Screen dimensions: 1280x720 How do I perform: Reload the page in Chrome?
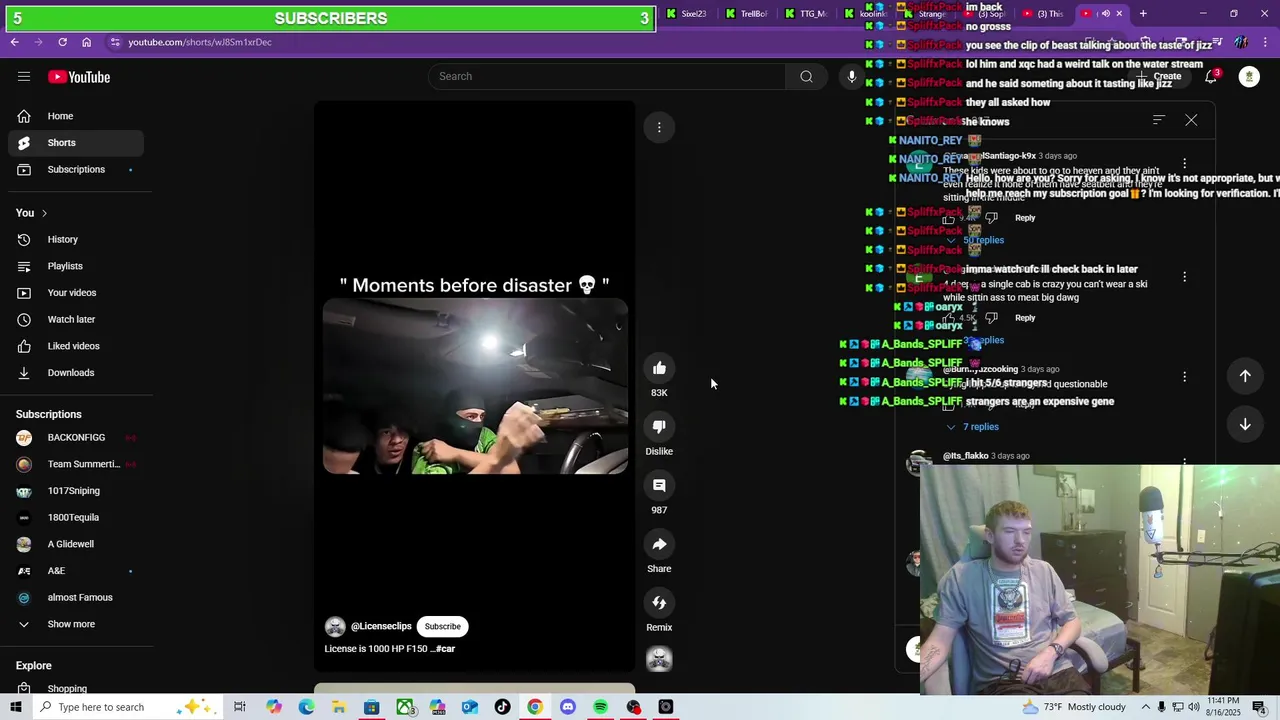coord(62,42)
